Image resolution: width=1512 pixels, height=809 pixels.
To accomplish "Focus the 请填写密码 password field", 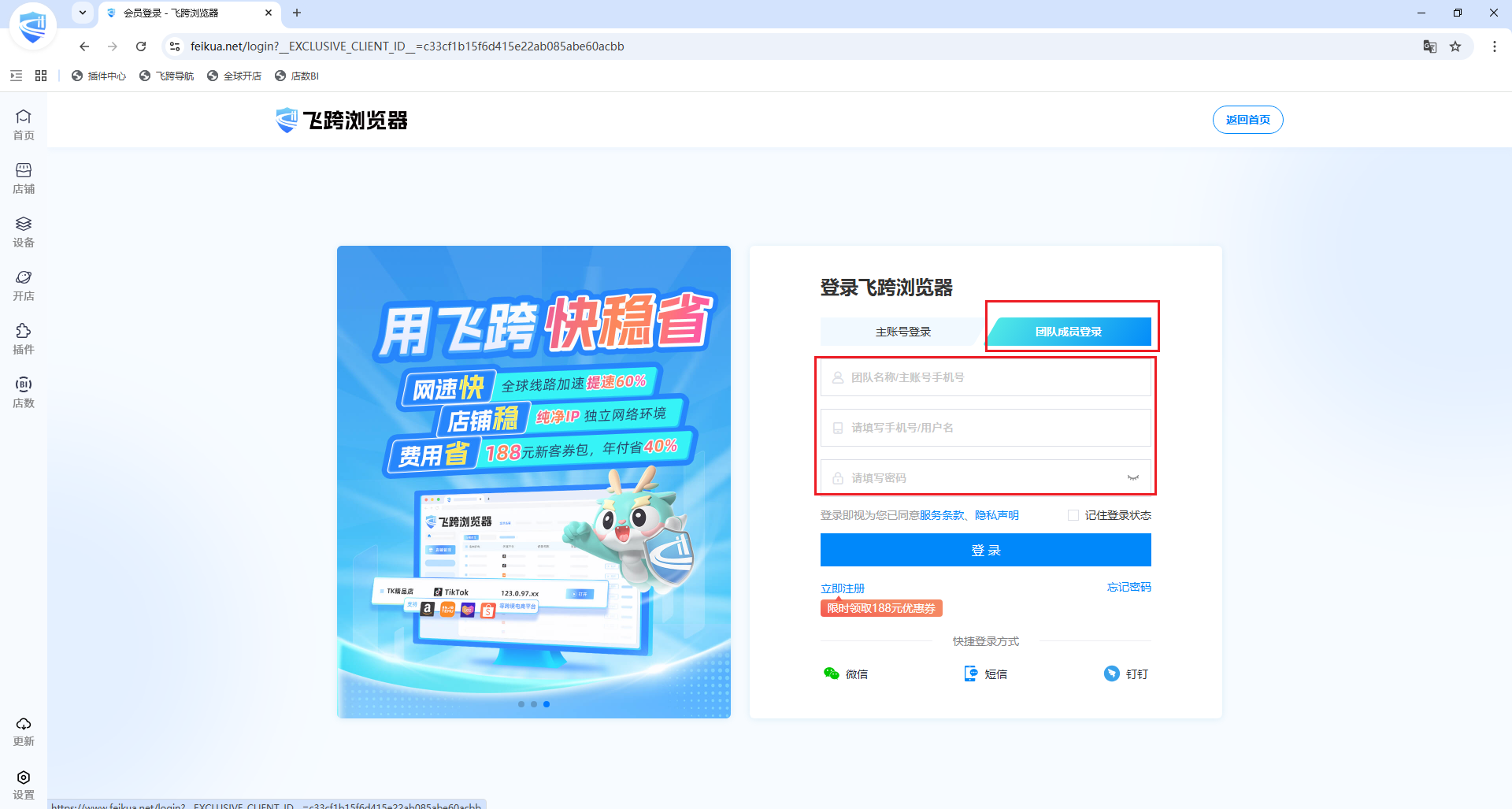I will [x=986, y=478].
